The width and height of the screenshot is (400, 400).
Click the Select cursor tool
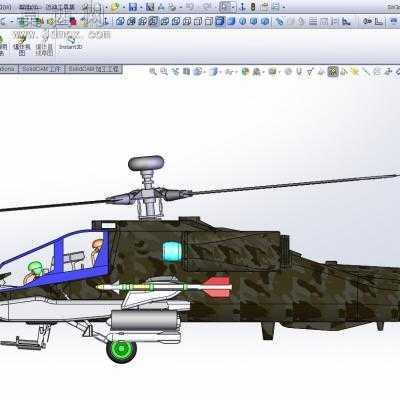point(225,7)
